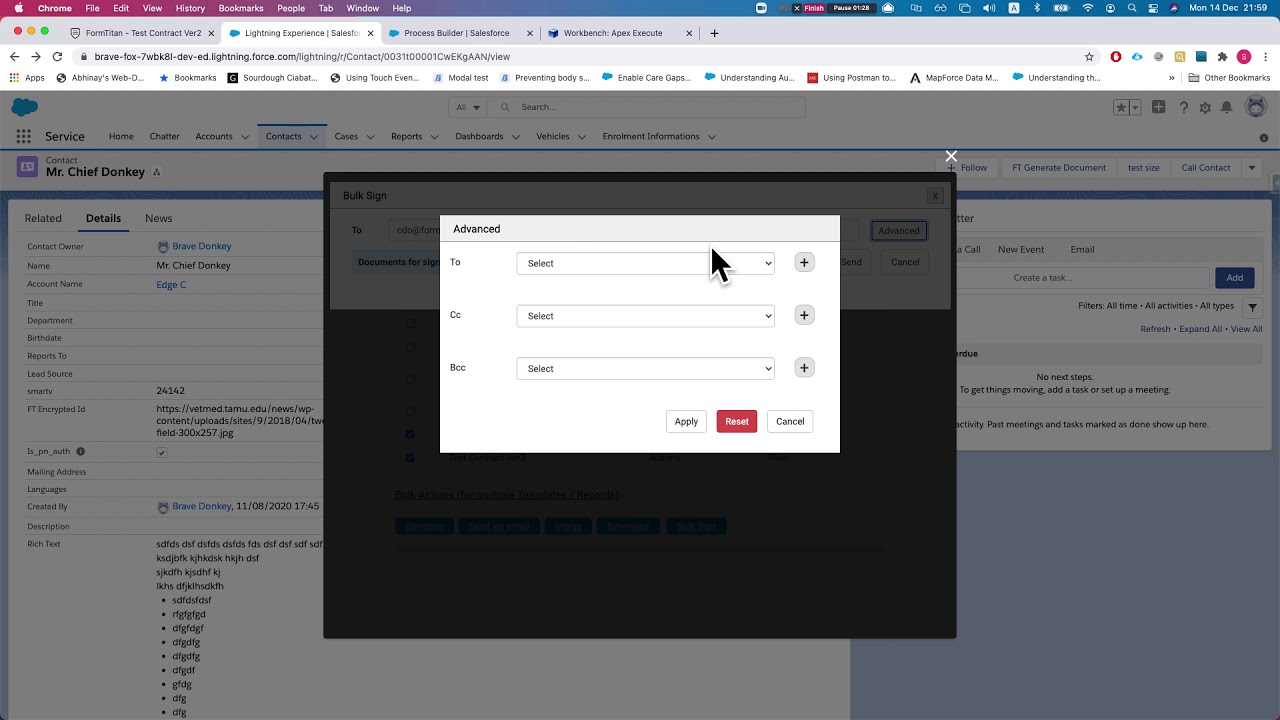
Task: Click Refresh in activity timeline
Action: [x=1155, y=329]
